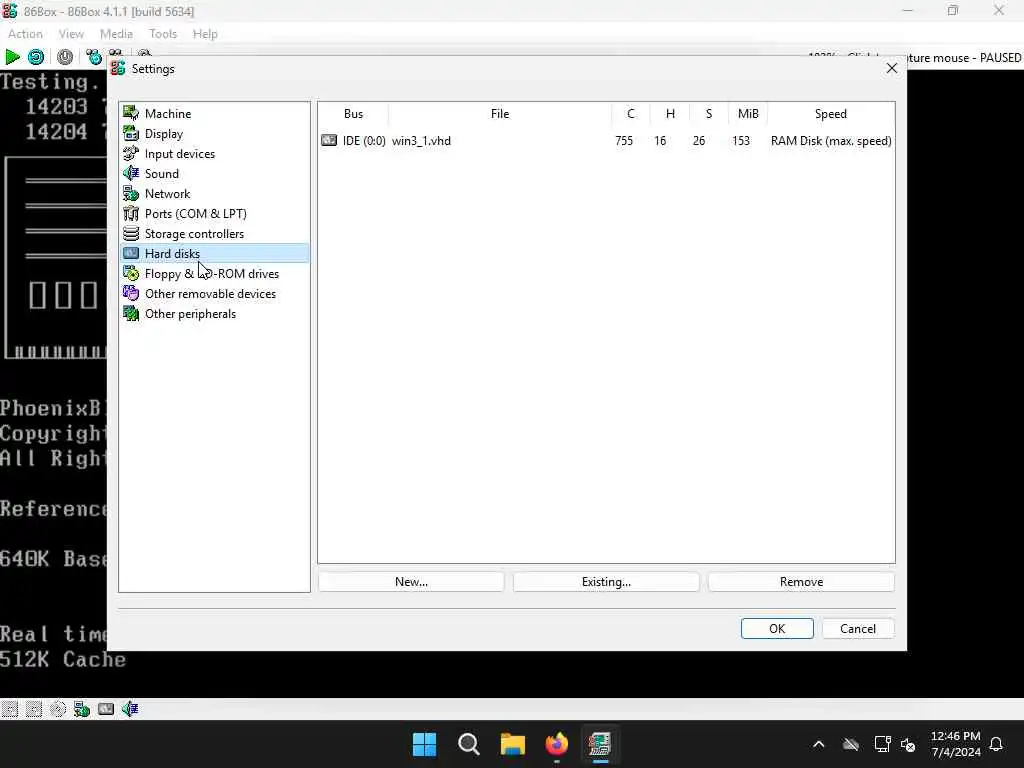Viewport: 1024px width, 768px height.
Task: Open the Tools menu
Action: (163, 34)
